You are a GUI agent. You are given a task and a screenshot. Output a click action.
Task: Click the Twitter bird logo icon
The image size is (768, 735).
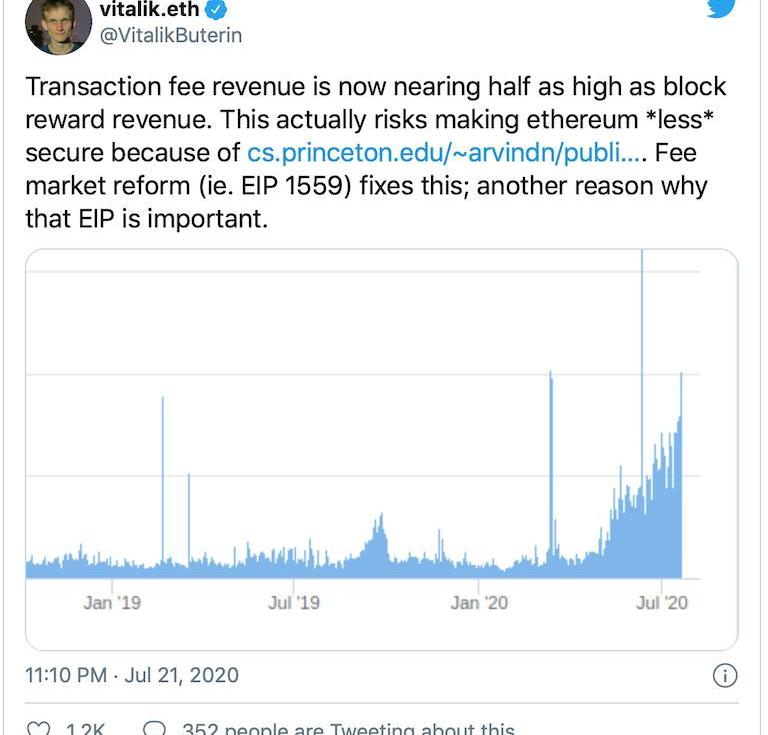pos(720,8)
